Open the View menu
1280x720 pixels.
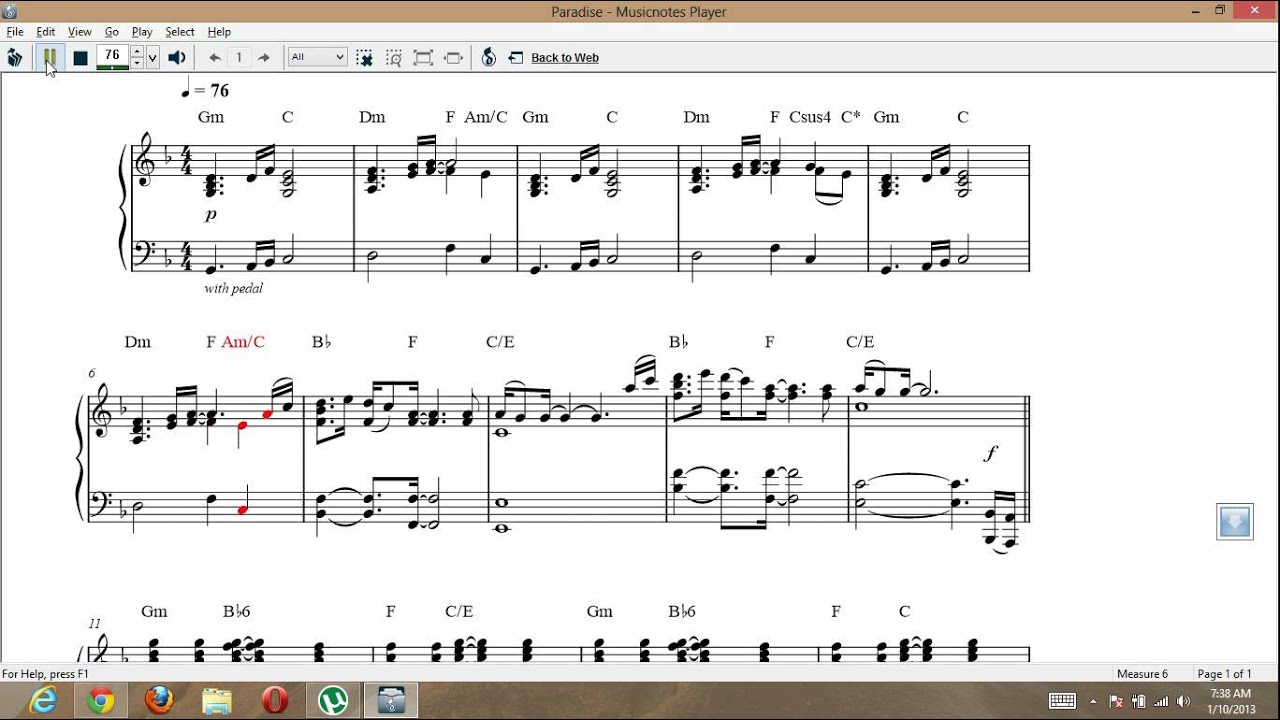(80, 32)
